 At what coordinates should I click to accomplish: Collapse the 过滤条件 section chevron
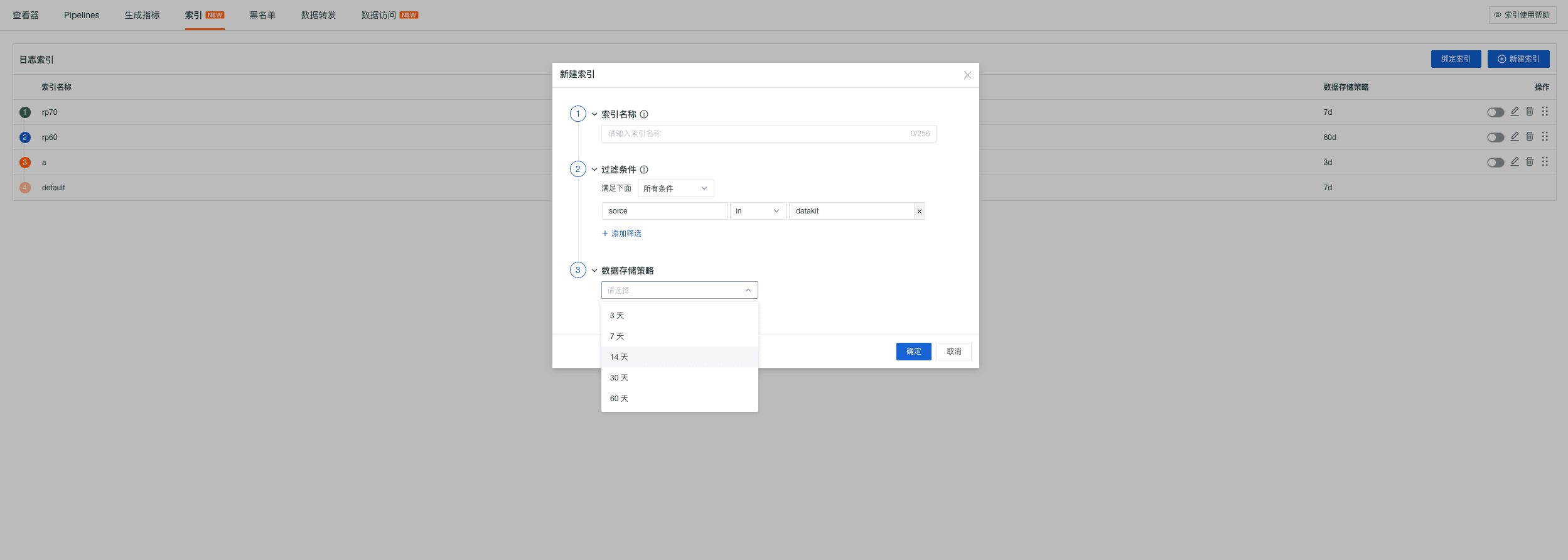(x=594, y=170)
